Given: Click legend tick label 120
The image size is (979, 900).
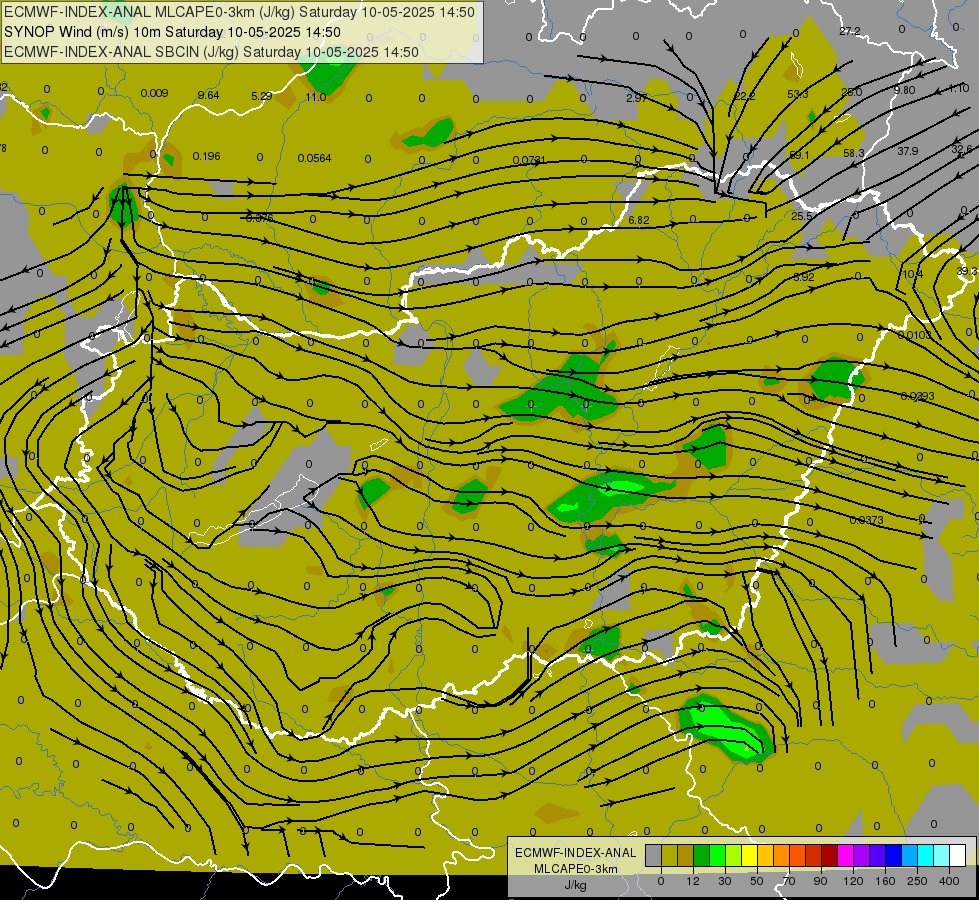Looking at the screenshot, I should coord(853,881).
